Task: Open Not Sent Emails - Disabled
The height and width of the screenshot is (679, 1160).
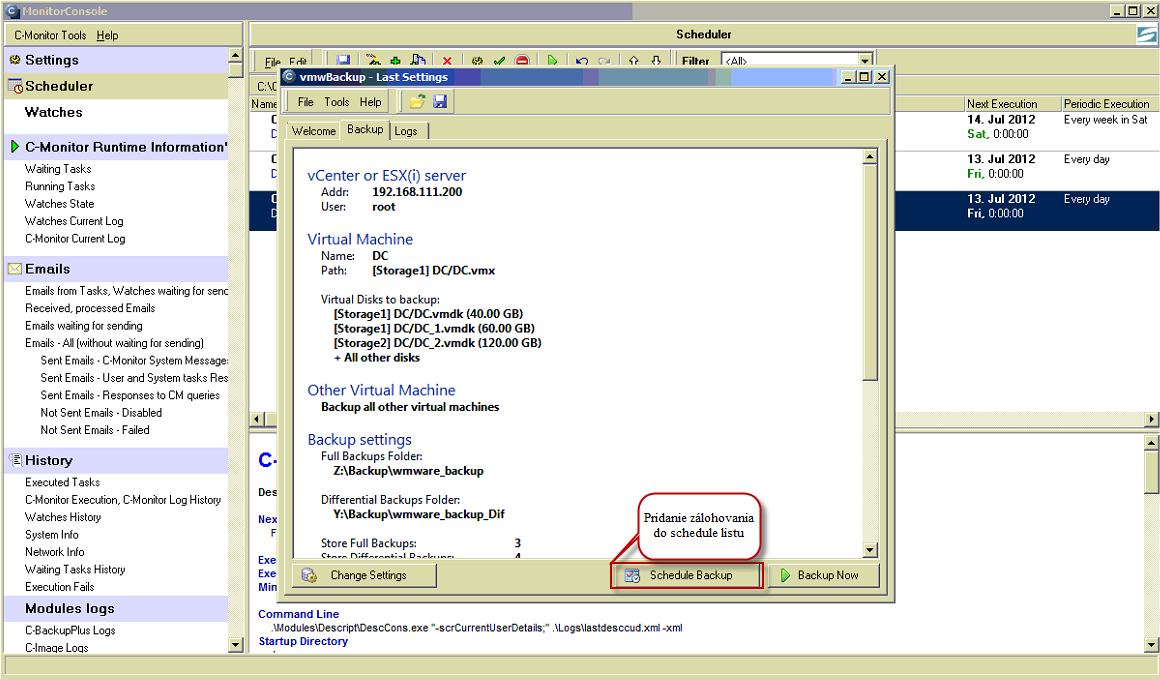Action: click(x=101, y=413)
